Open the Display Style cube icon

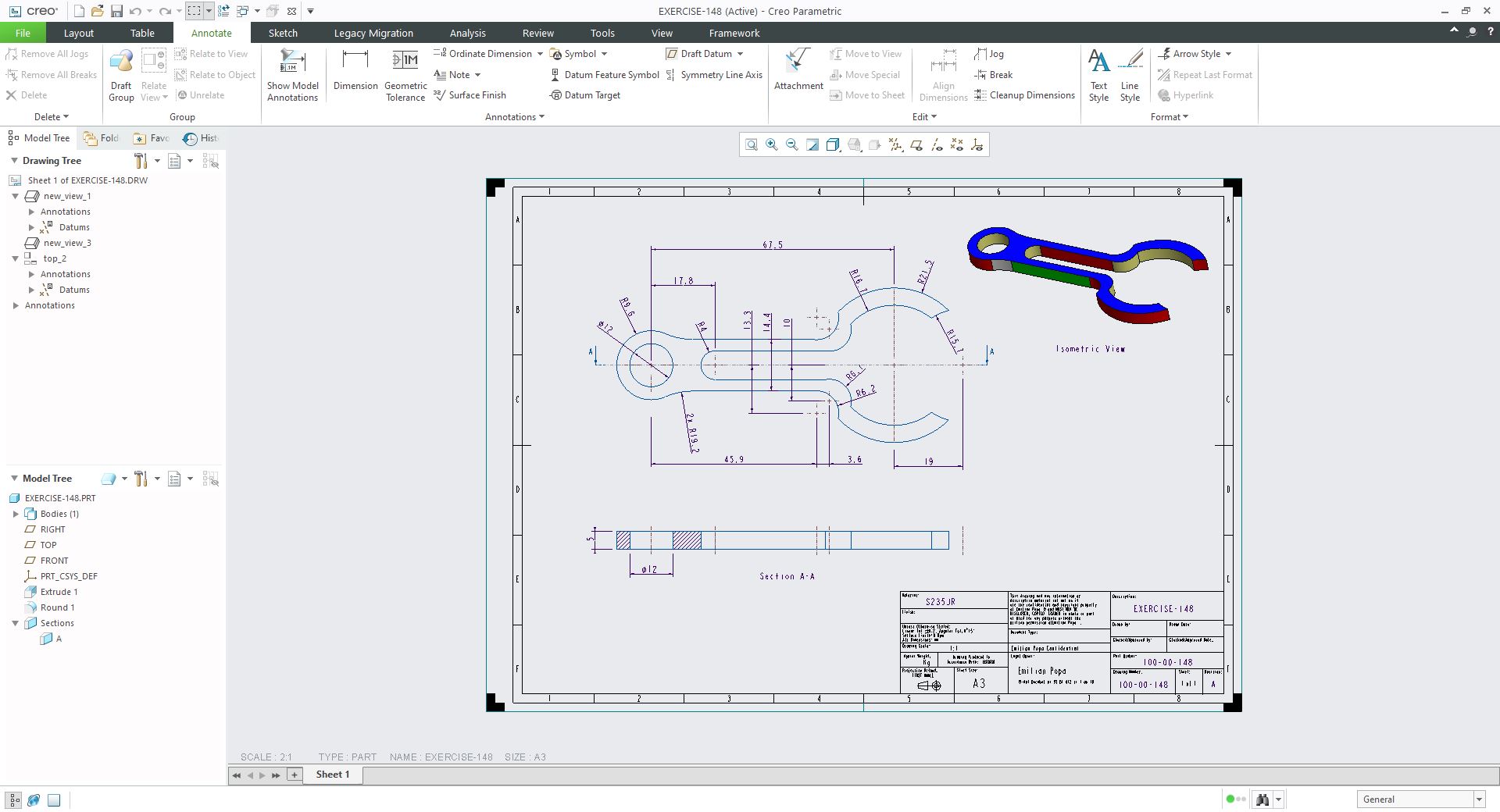pyautogui.click(x=833, y=145)
